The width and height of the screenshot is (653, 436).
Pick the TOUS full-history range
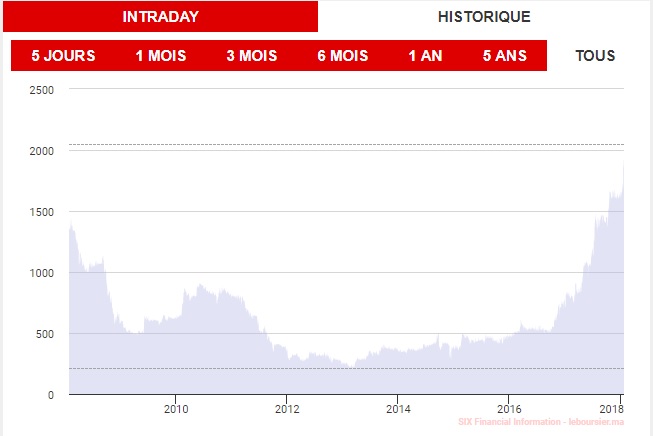595,56
